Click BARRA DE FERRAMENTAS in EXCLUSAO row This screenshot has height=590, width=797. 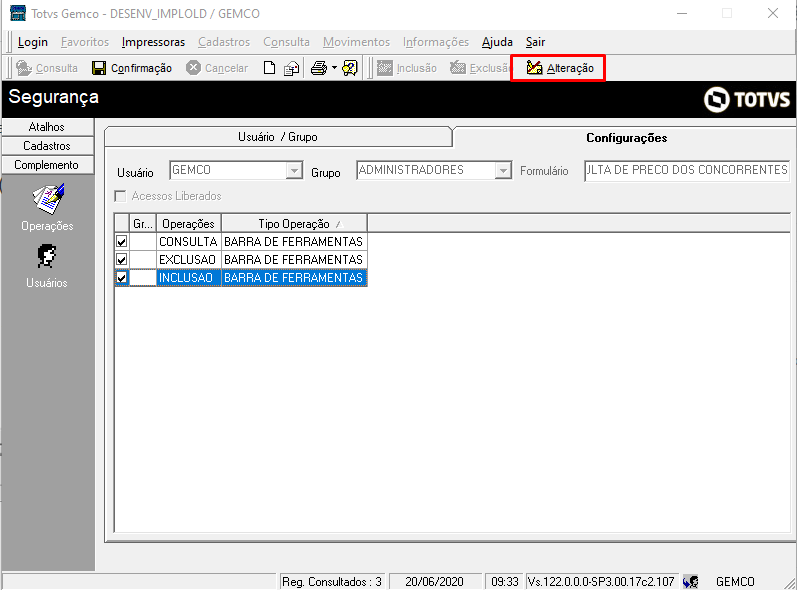[294, 260]
